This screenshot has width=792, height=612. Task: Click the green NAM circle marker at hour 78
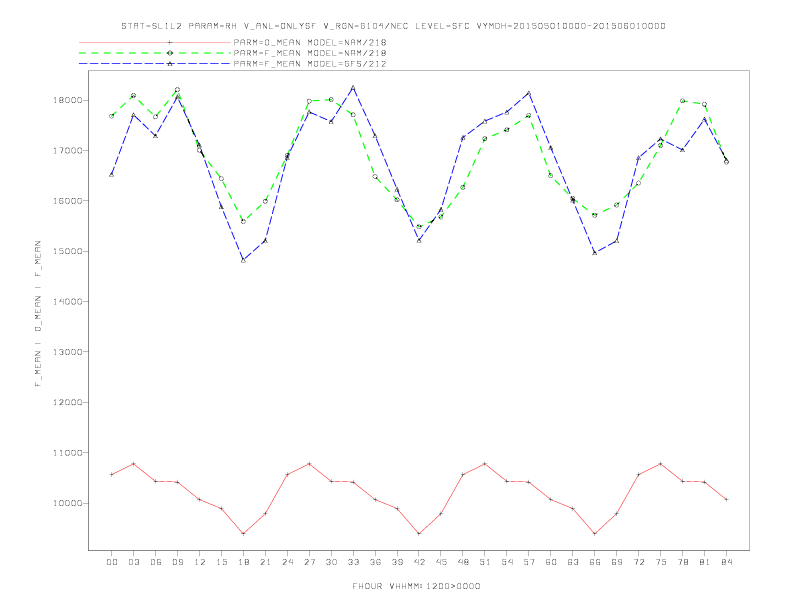tap(683, 101)
